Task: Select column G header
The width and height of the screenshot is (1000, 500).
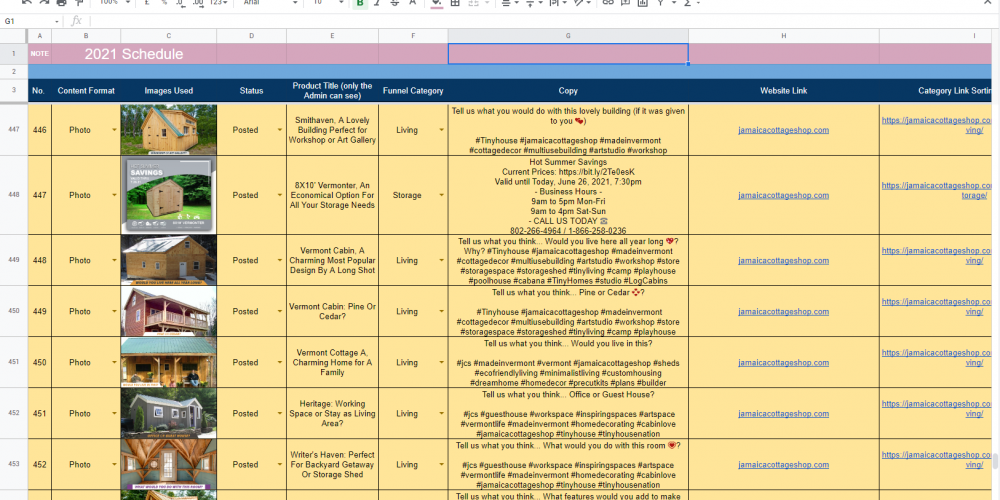Action: [567, 36]
